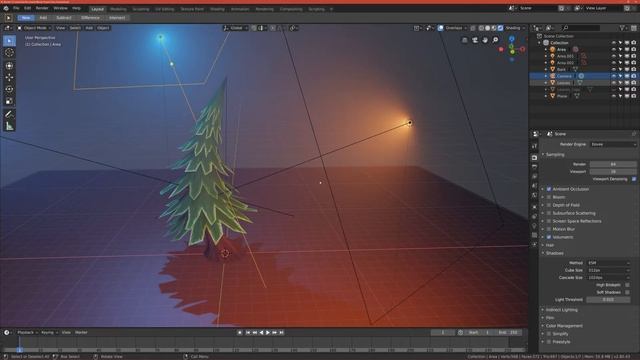
Task: Open the Object properties tab icon
Action: 535,207
